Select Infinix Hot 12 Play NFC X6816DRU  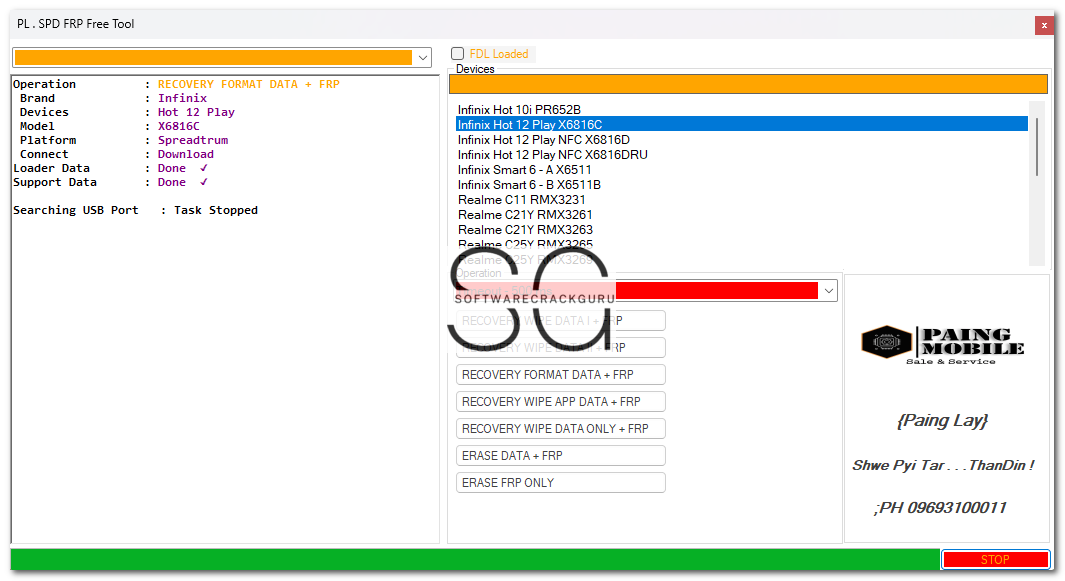coord(742,154)
